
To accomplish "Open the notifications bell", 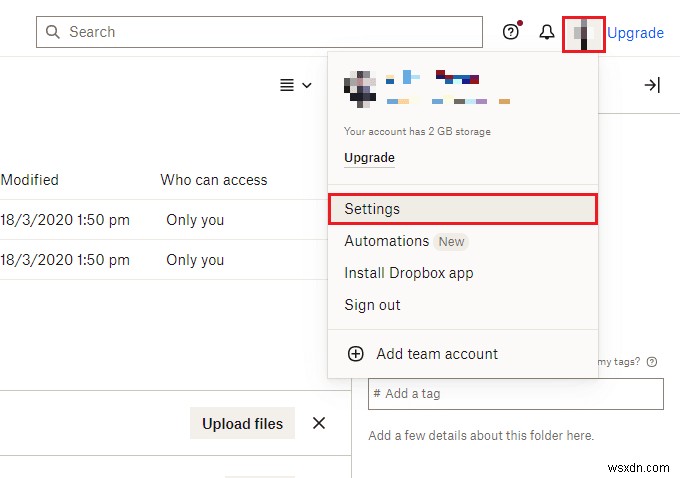I will tap(547, 32).
